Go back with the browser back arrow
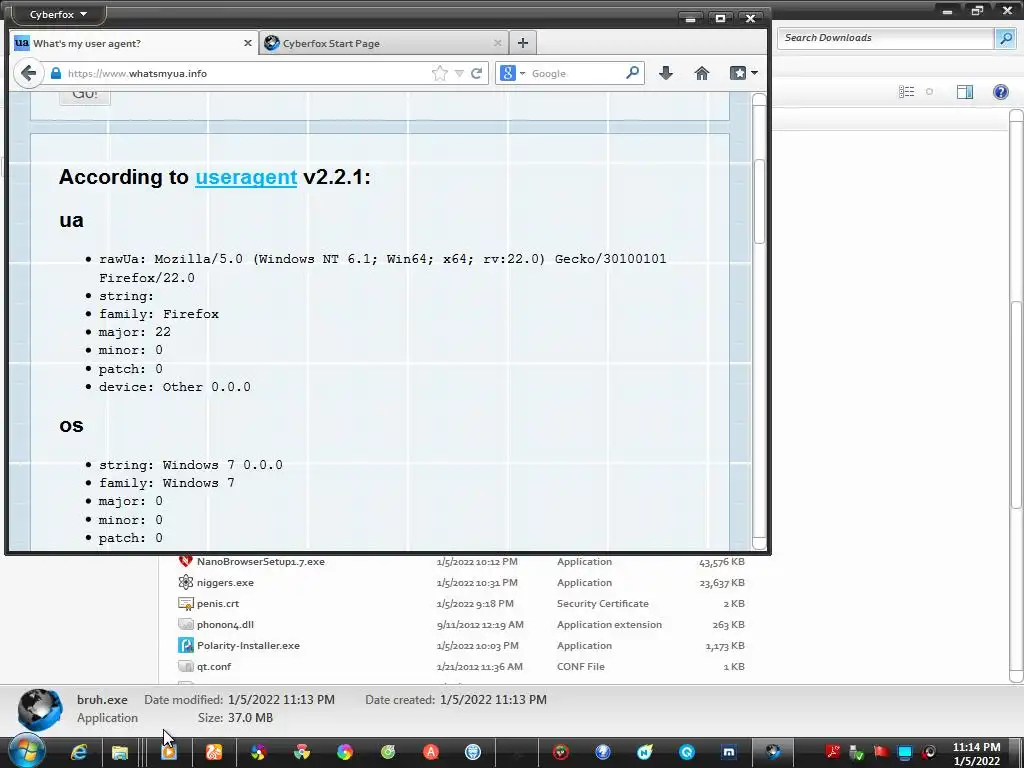The image size is (1024, 768). click(28, 73)
